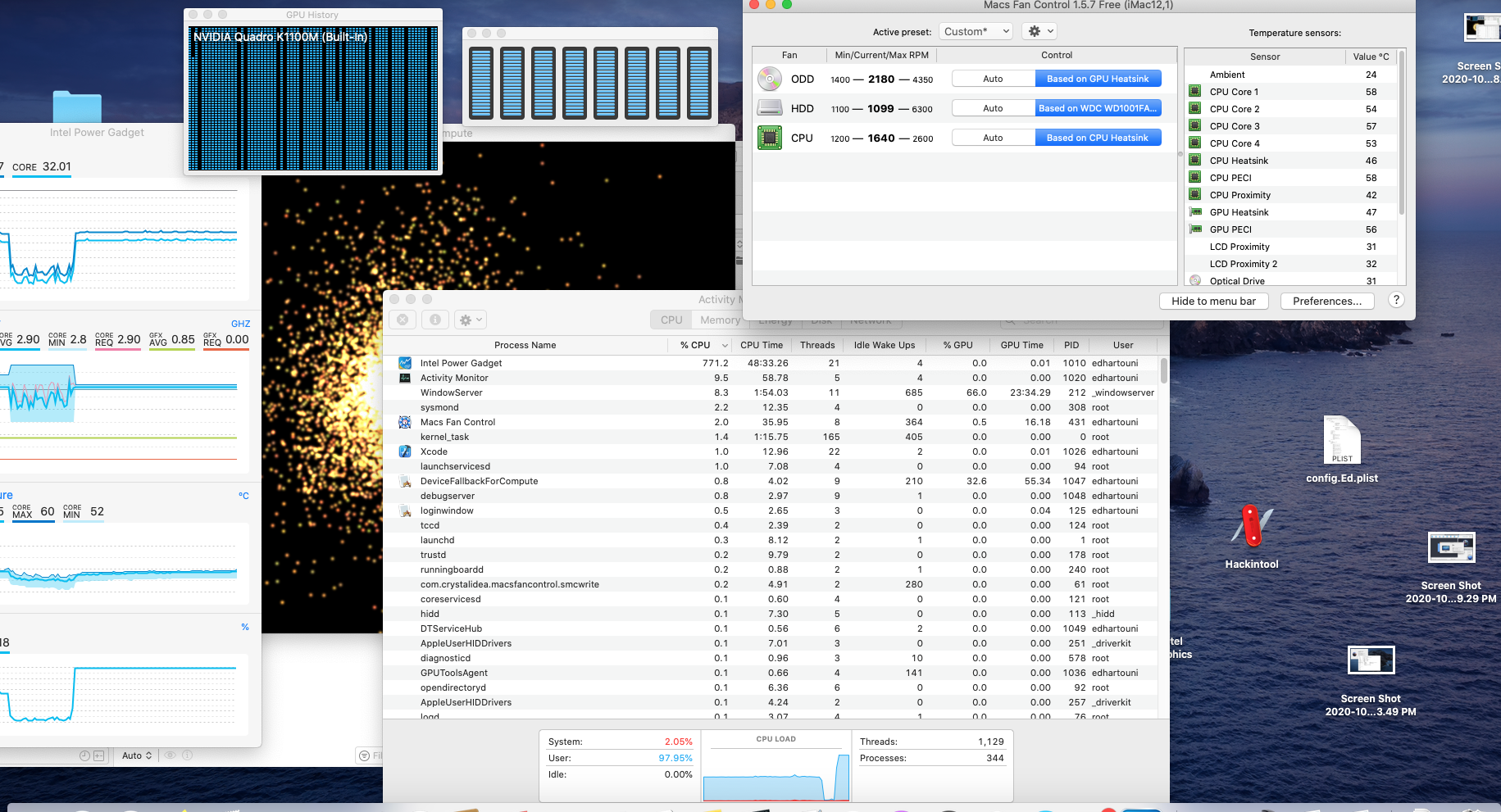Click the CPU Core 1 sensor chip icon
The image size is (1501, 812).
click(1195, 92)
